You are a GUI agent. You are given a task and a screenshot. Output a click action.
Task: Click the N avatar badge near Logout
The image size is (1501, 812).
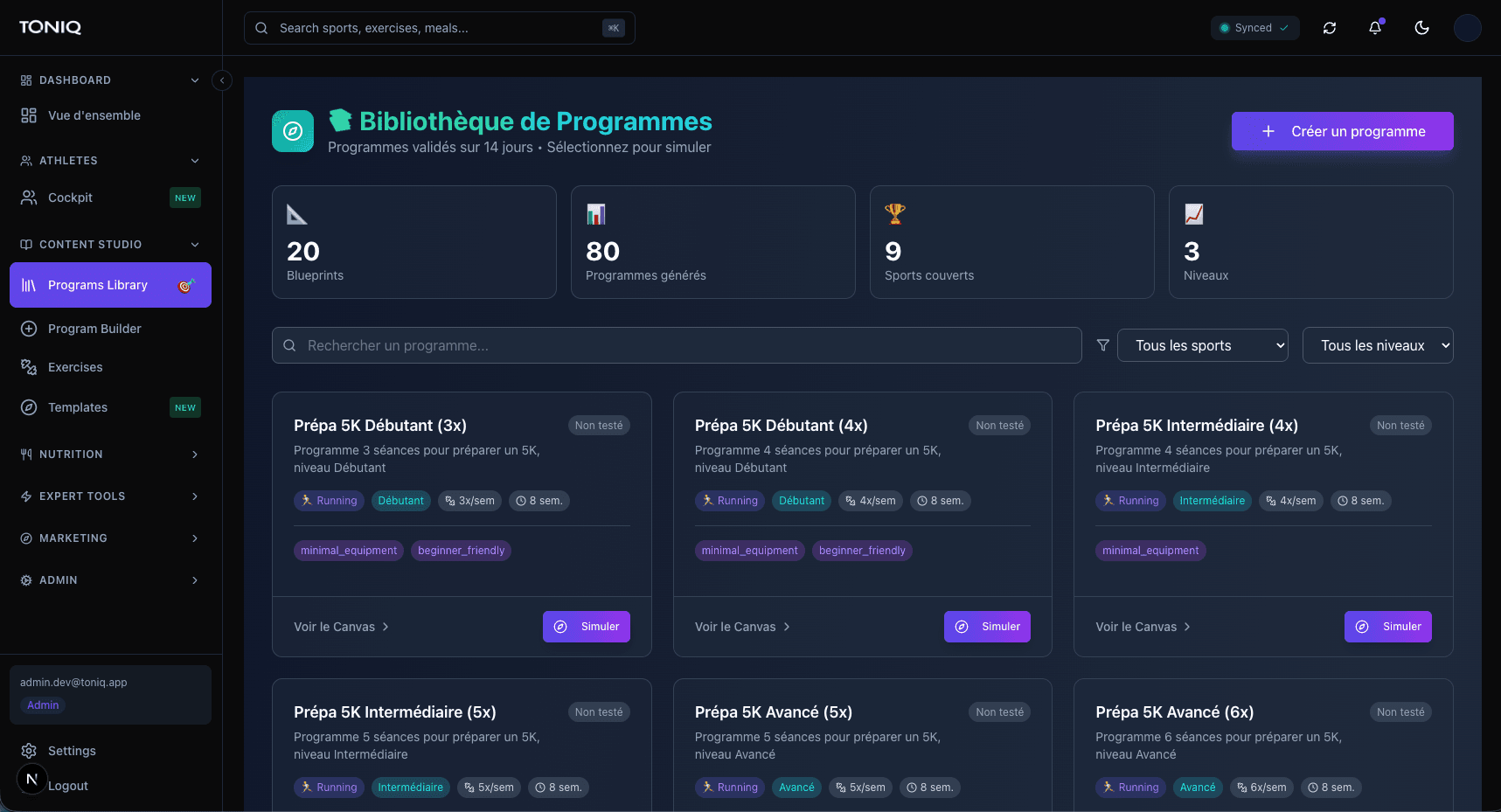click(x=32, y=779)
